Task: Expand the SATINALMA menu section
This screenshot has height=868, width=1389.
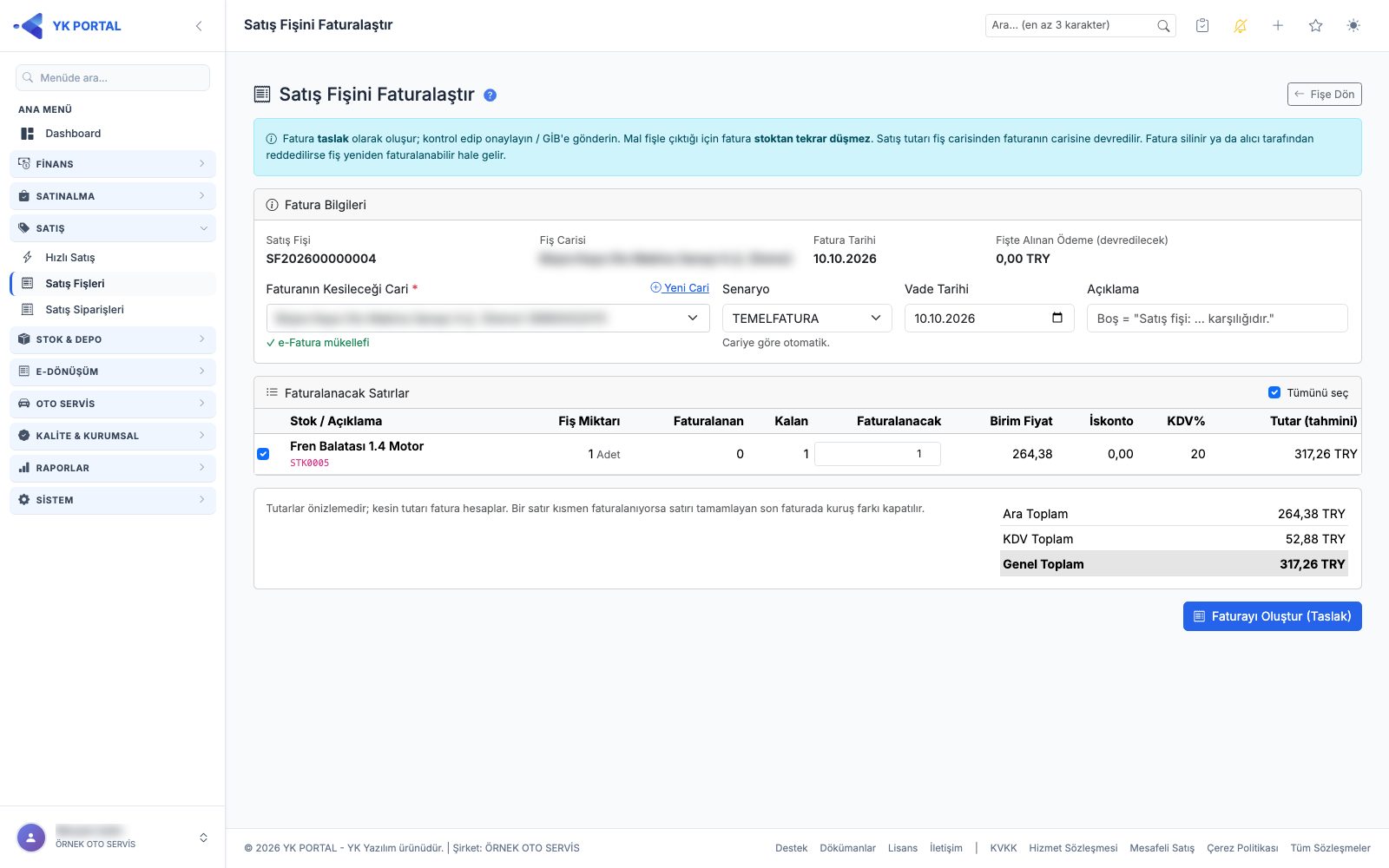Action: (113, 196)
